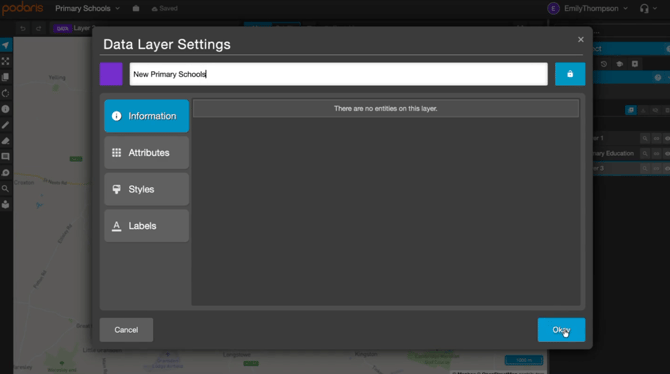Click the undo arrow in the top toolbar
Viewport: 670px width, 374px height.
point(23,28)
